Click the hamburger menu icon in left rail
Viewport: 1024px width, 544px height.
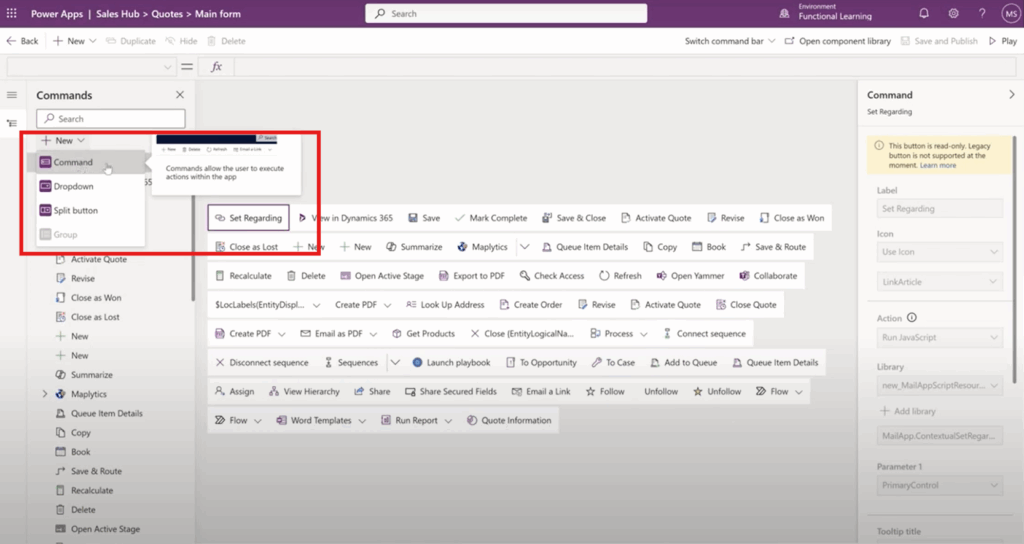click(x=12, y=95)
